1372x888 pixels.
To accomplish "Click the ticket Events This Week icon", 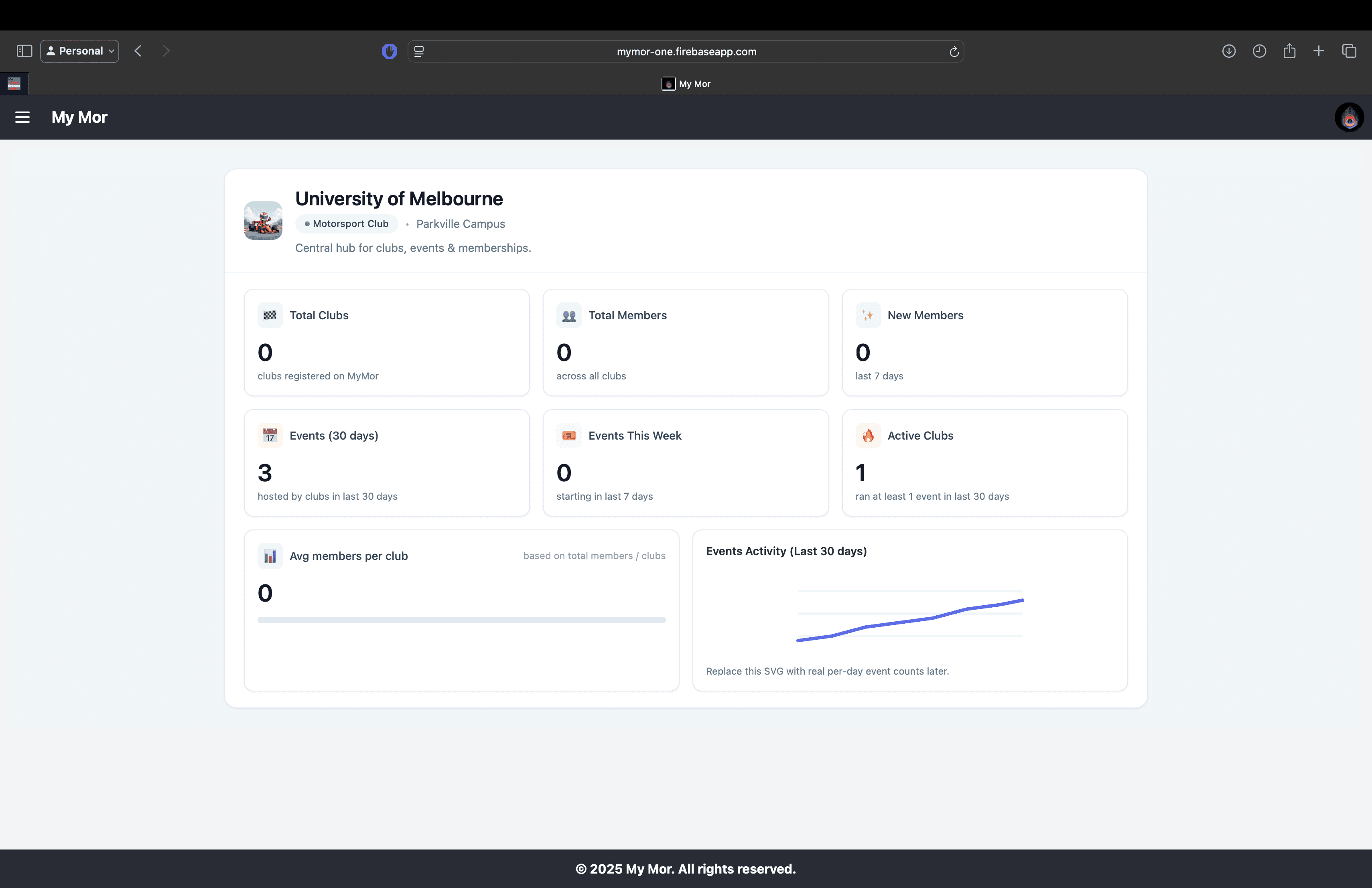I will [569, 436].
